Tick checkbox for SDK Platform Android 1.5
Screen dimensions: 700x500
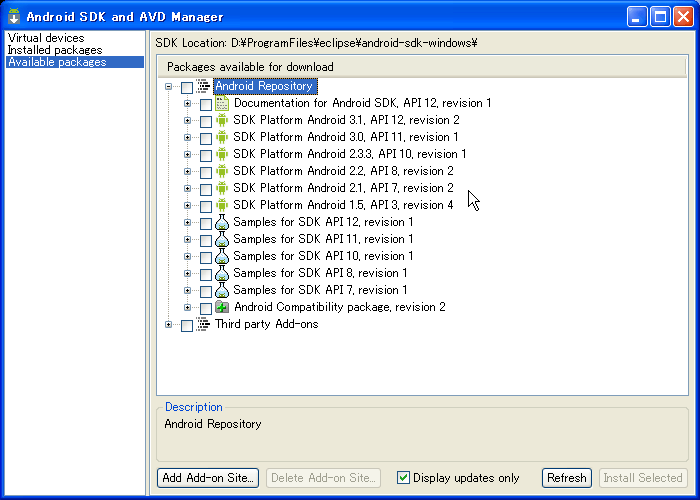[x=205, y=206]
